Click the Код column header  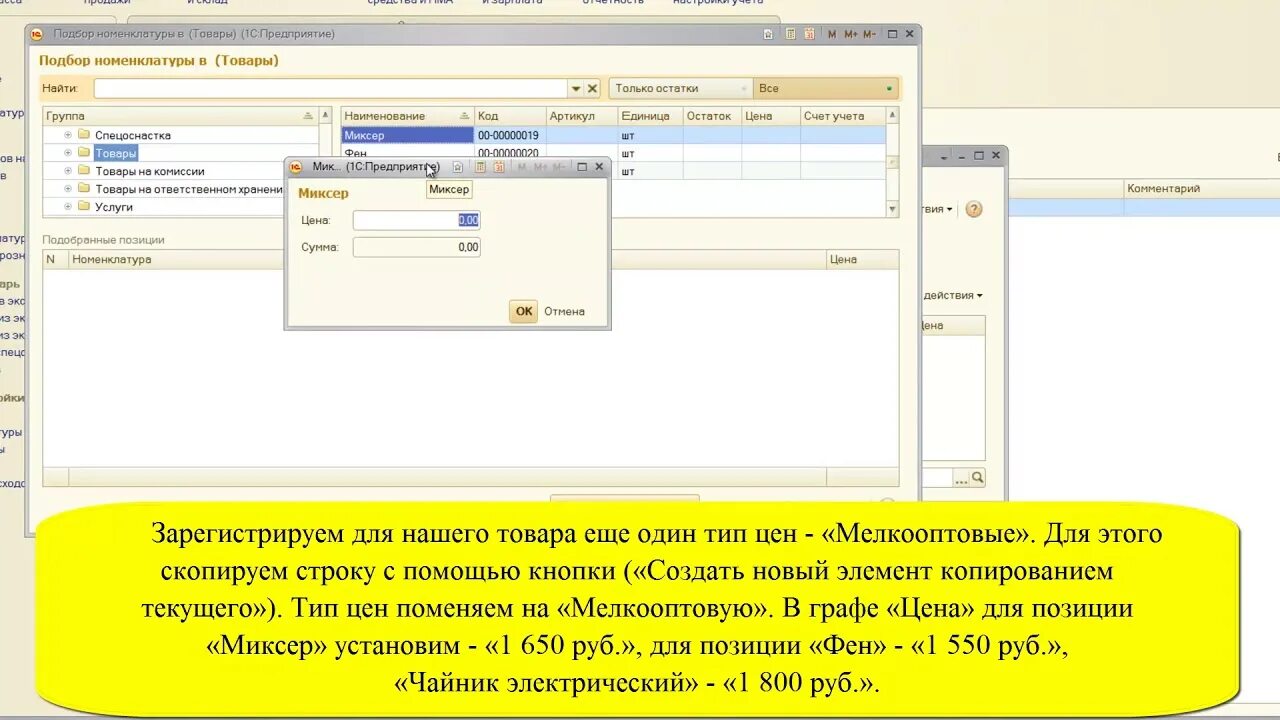tap(510, 116)
